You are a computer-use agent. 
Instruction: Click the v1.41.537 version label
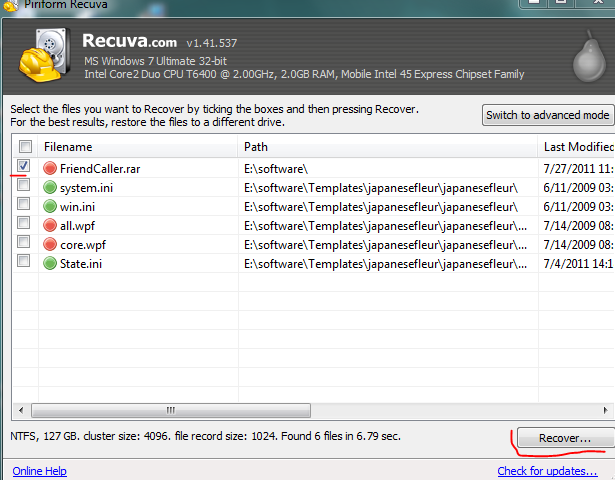[x=212, y=43]
